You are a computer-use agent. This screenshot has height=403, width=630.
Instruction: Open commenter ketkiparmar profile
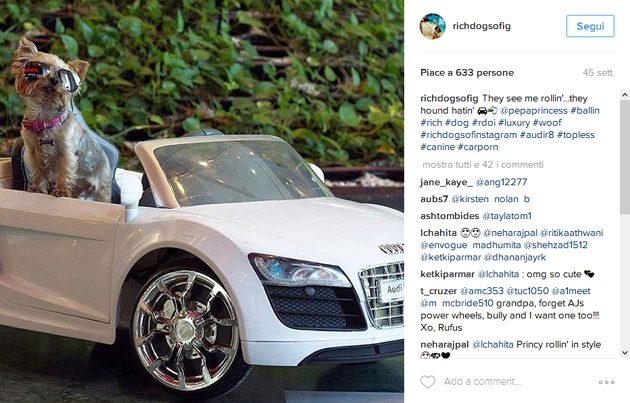click(x=447, y=274)
